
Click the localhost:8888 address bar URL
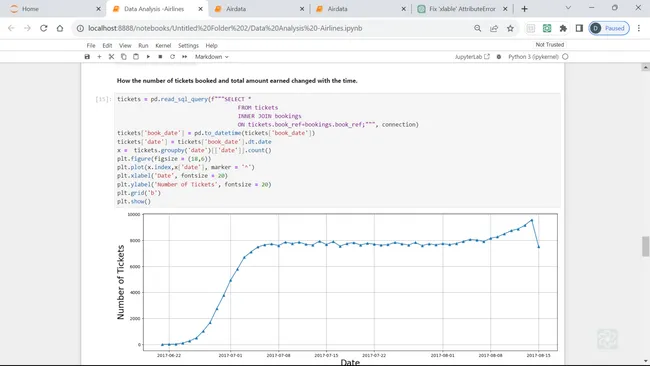(225, 28)
